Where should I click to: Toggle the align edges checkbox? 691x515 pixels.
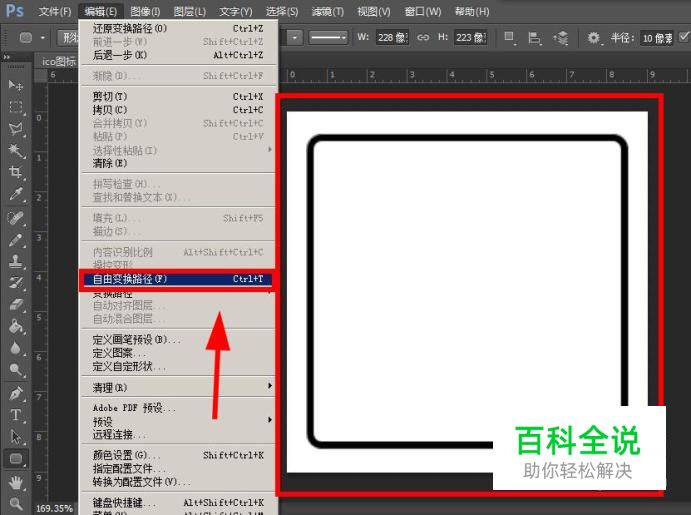[684, 37]
